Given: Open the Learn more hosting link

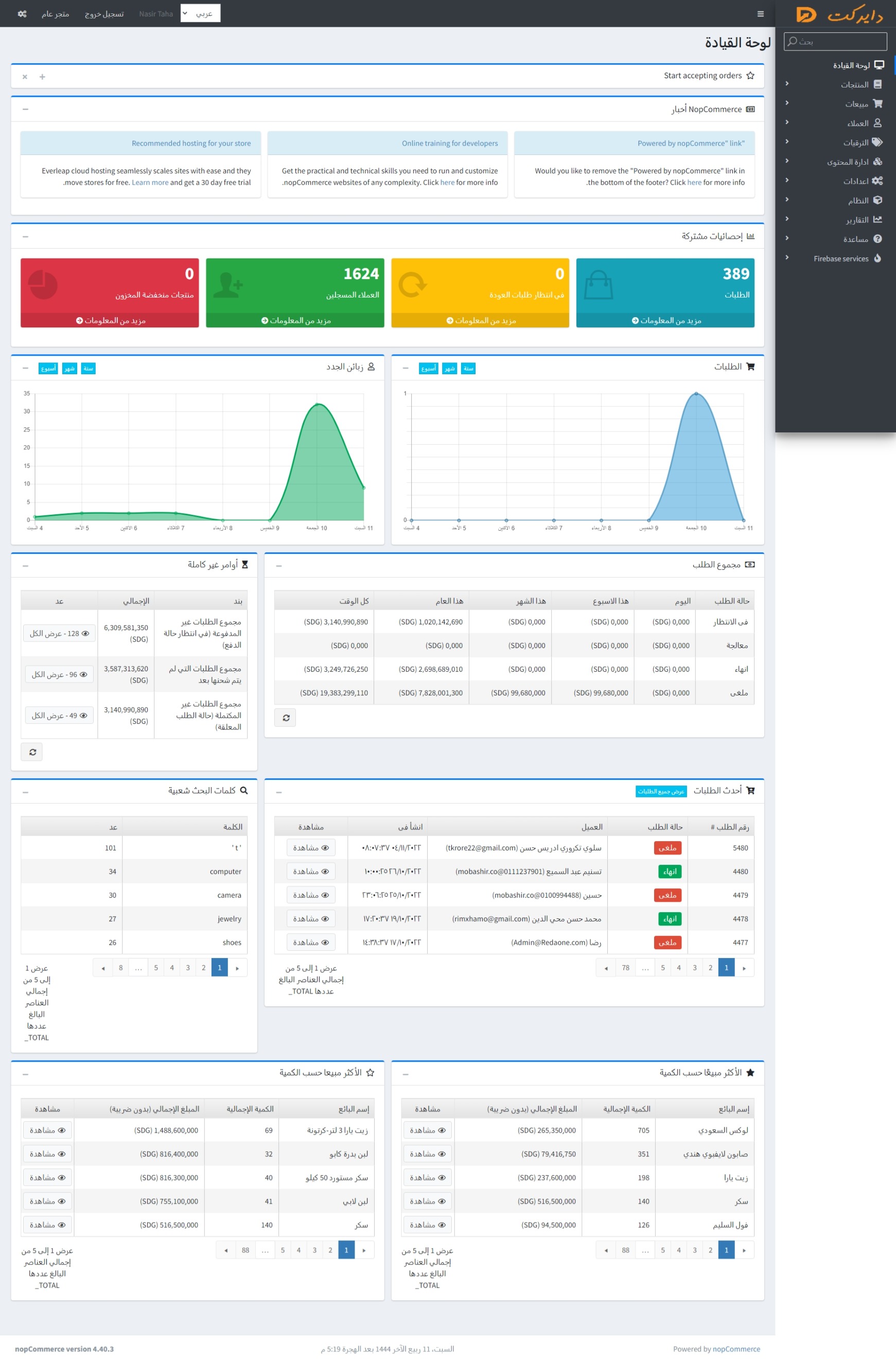Looking at the screenshot, I should (150, 183).
